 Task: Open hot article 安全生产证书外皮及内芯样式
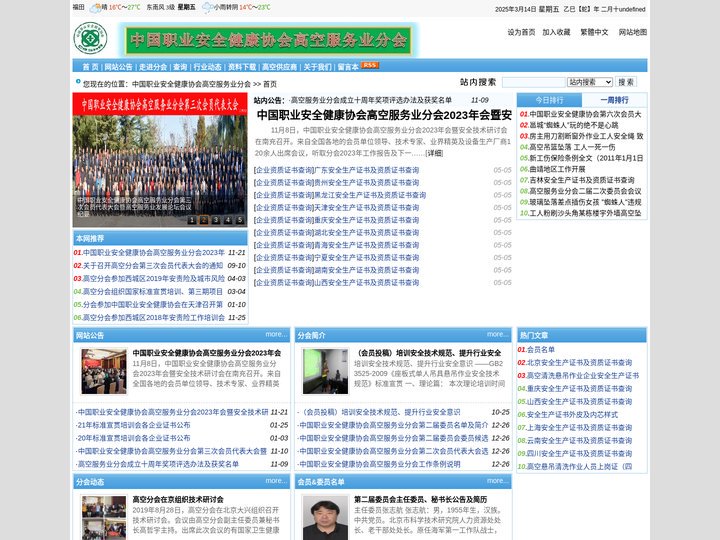572,415
